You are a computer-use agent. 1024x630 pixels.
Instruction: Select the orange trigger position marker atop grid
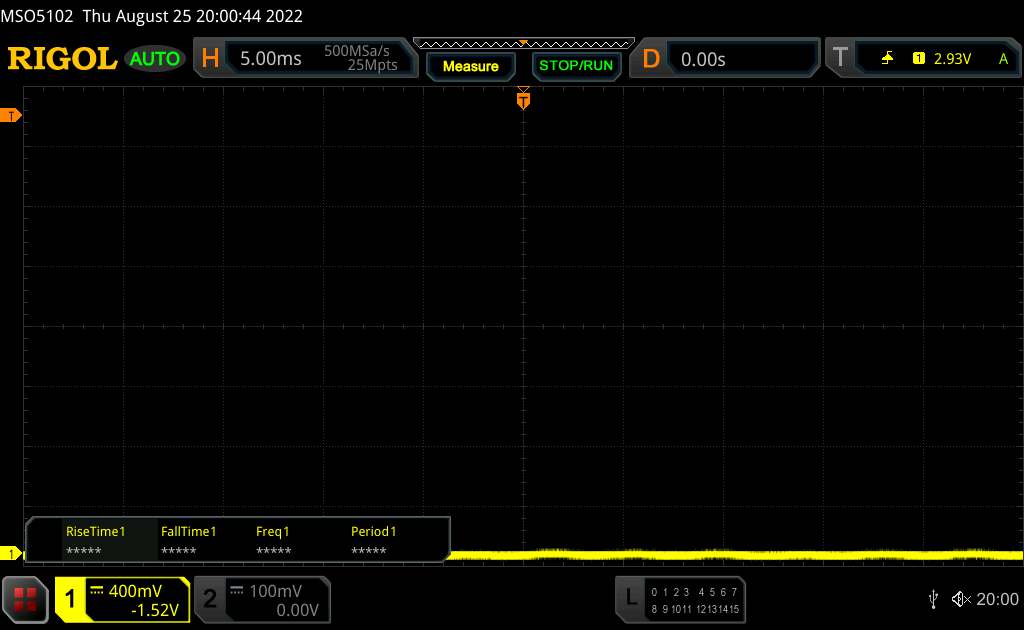[x=523, y=99]
